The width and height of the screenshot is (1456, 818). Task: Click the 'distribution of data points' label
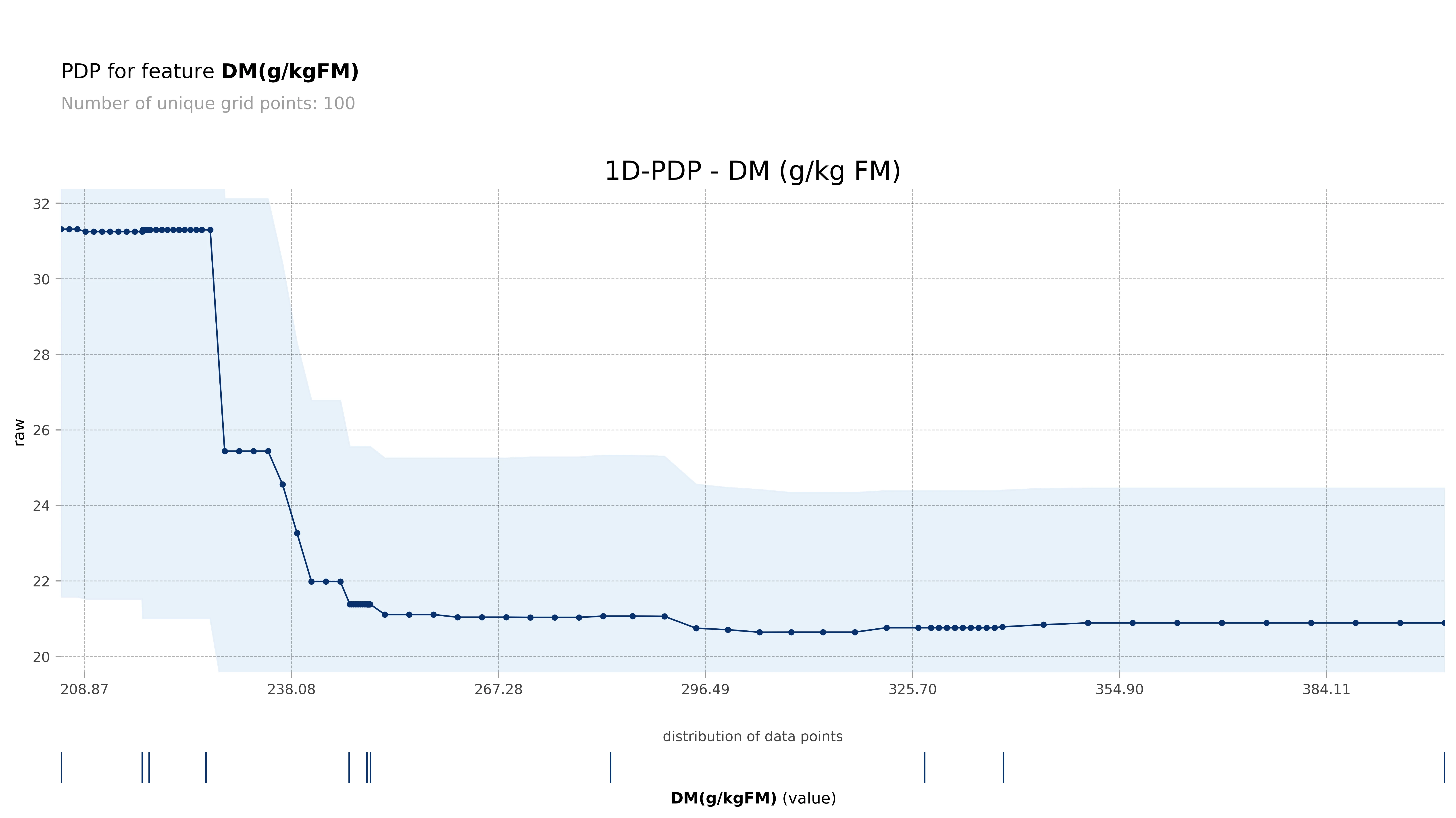[x=752, y=736]
